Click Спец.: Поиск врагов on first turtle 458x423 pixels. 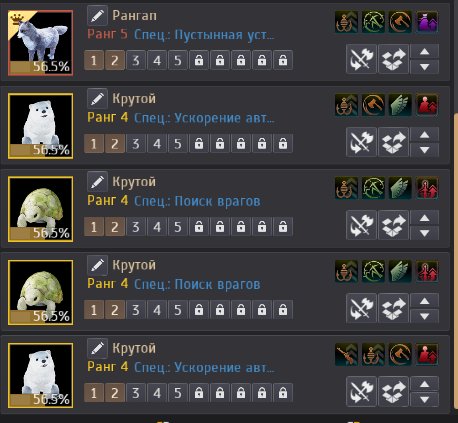[x=197, y=201]
